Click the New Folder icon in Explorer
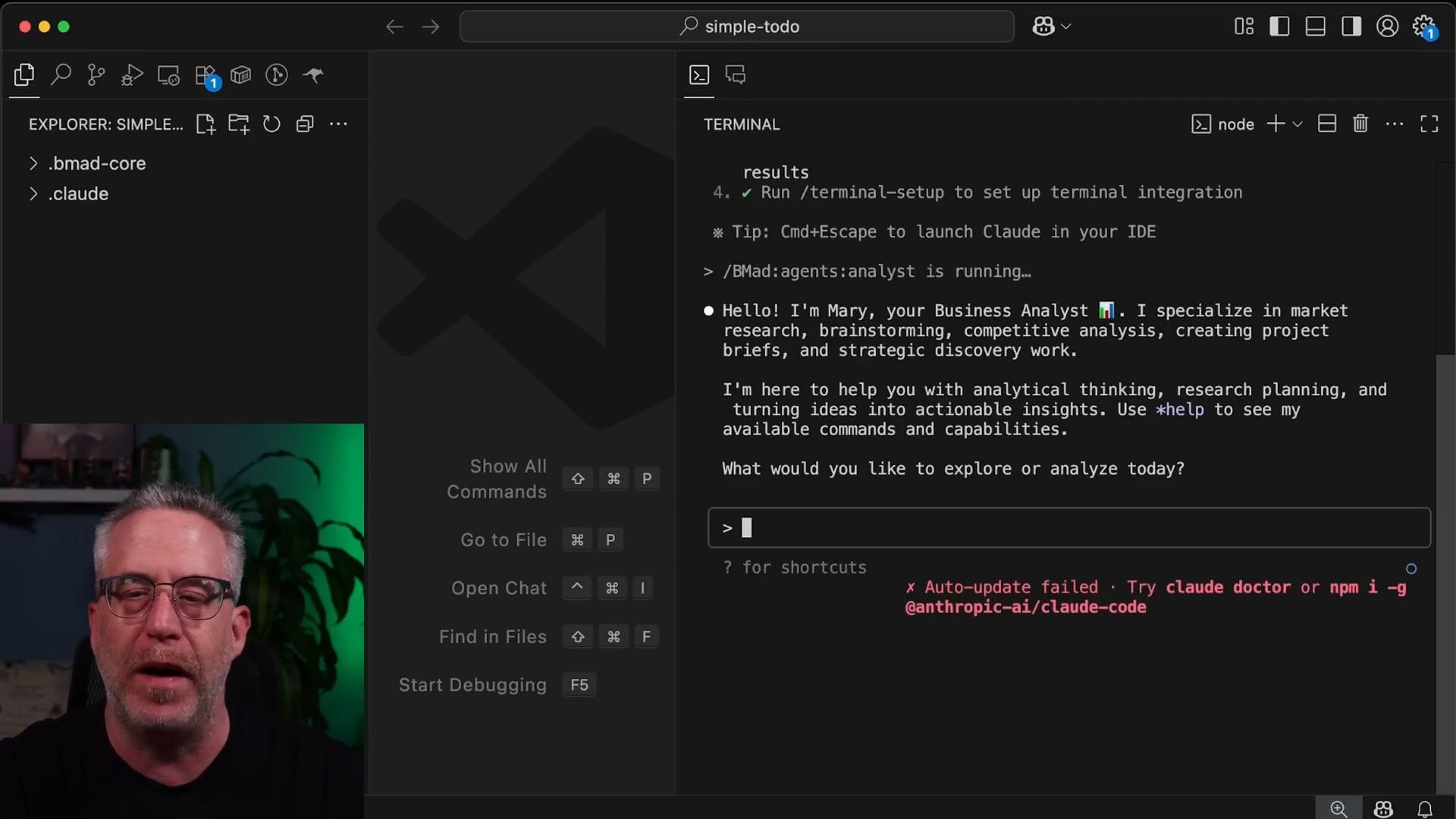The height and width of the screenshot is (819, 1456). click(x=239, y=124)
